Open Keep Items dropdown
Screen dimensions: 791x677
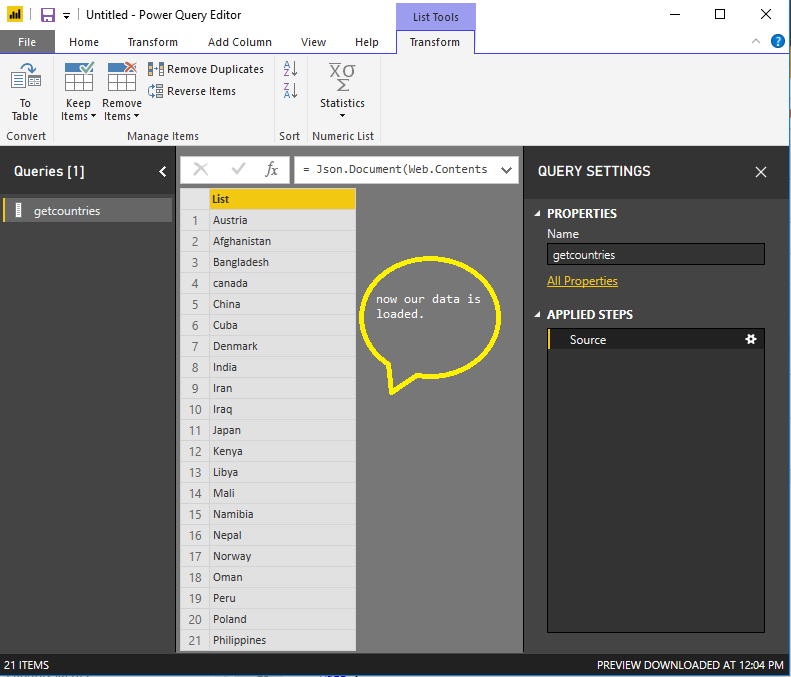coord(78,92)
